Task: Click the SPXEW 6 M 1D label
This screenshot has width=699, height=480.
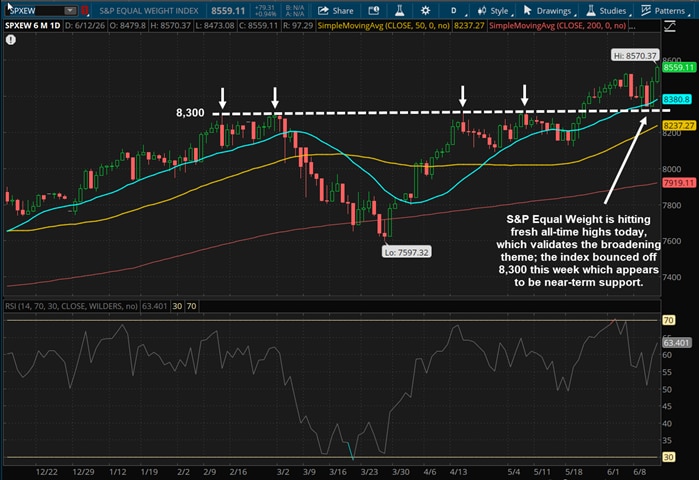Action: [x=33, y=26]
